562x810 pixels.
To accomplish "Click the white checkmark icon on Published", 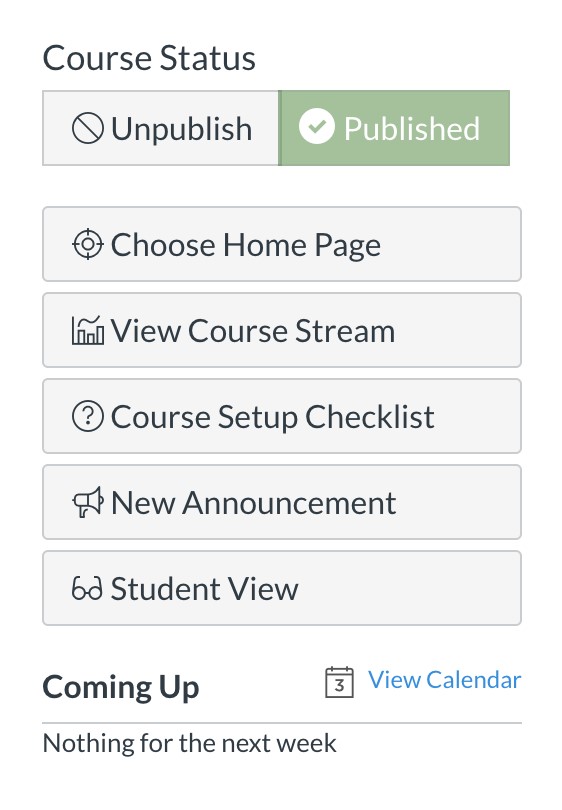I will pyautogui.click(x=317, y=127).
